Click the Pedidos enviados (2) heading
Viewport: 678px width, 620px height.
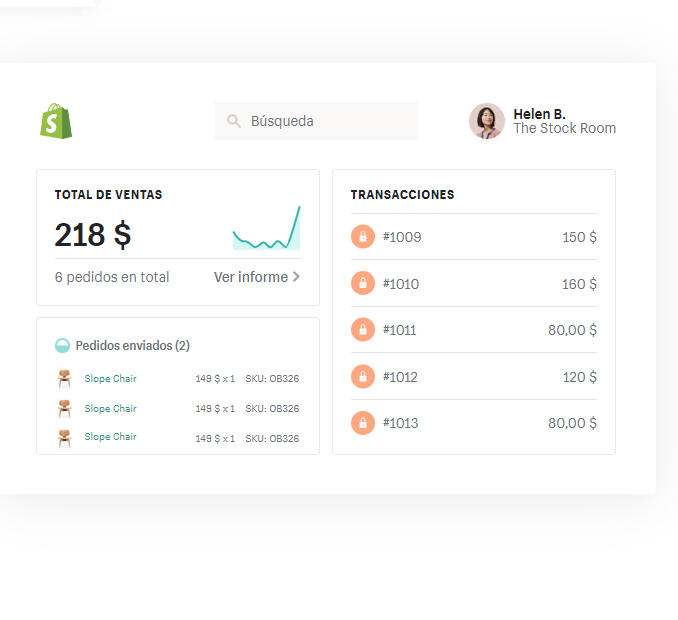coord(132,345)
